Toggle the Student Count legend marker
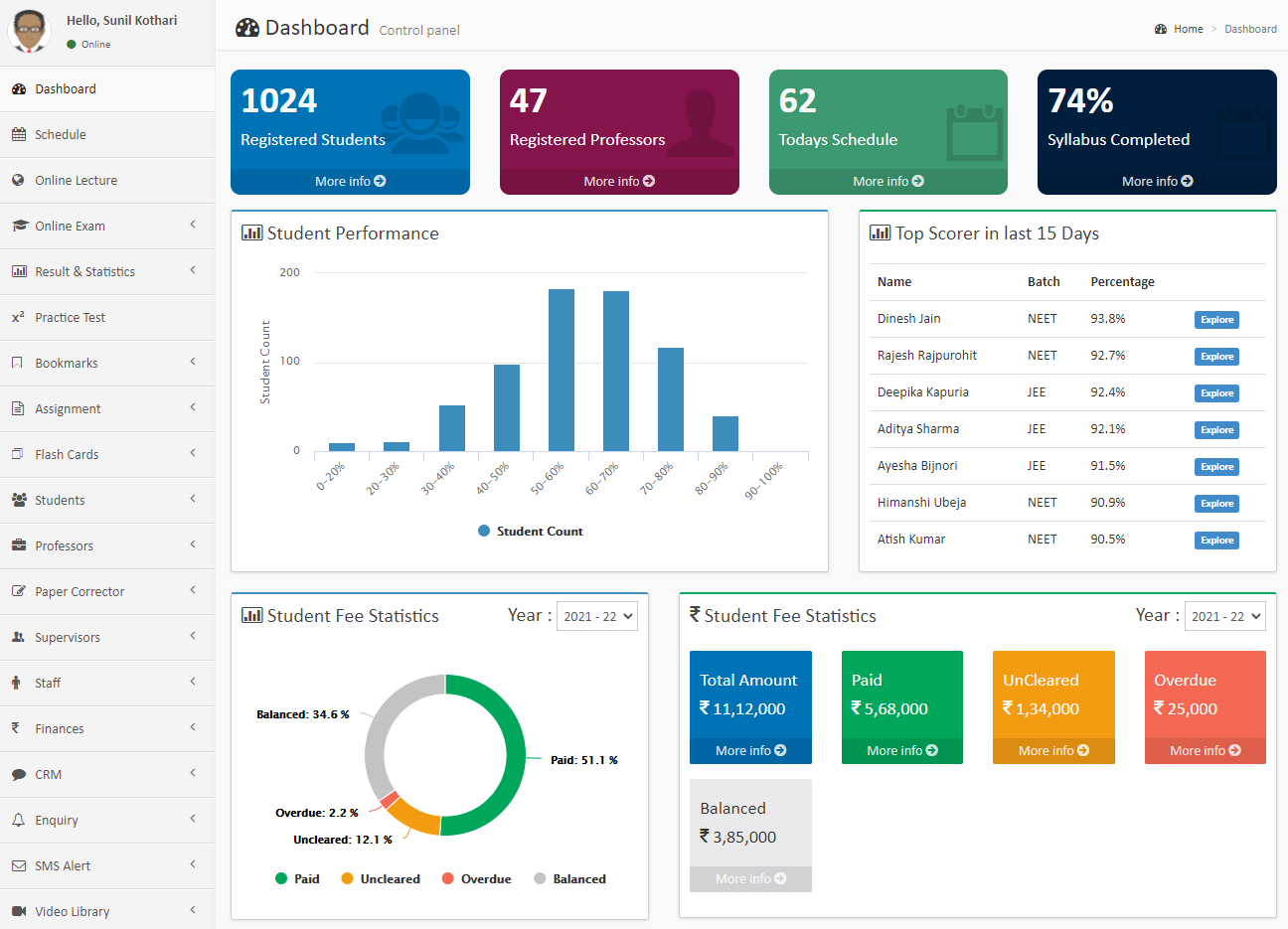 (484, 531)
